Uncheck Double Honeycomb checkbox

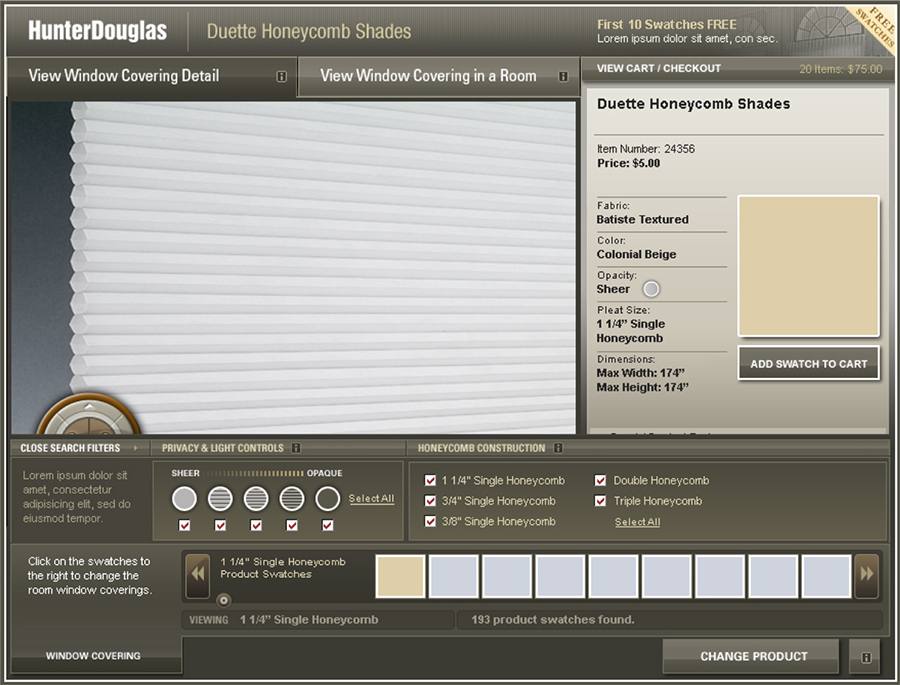pos(600,480)
